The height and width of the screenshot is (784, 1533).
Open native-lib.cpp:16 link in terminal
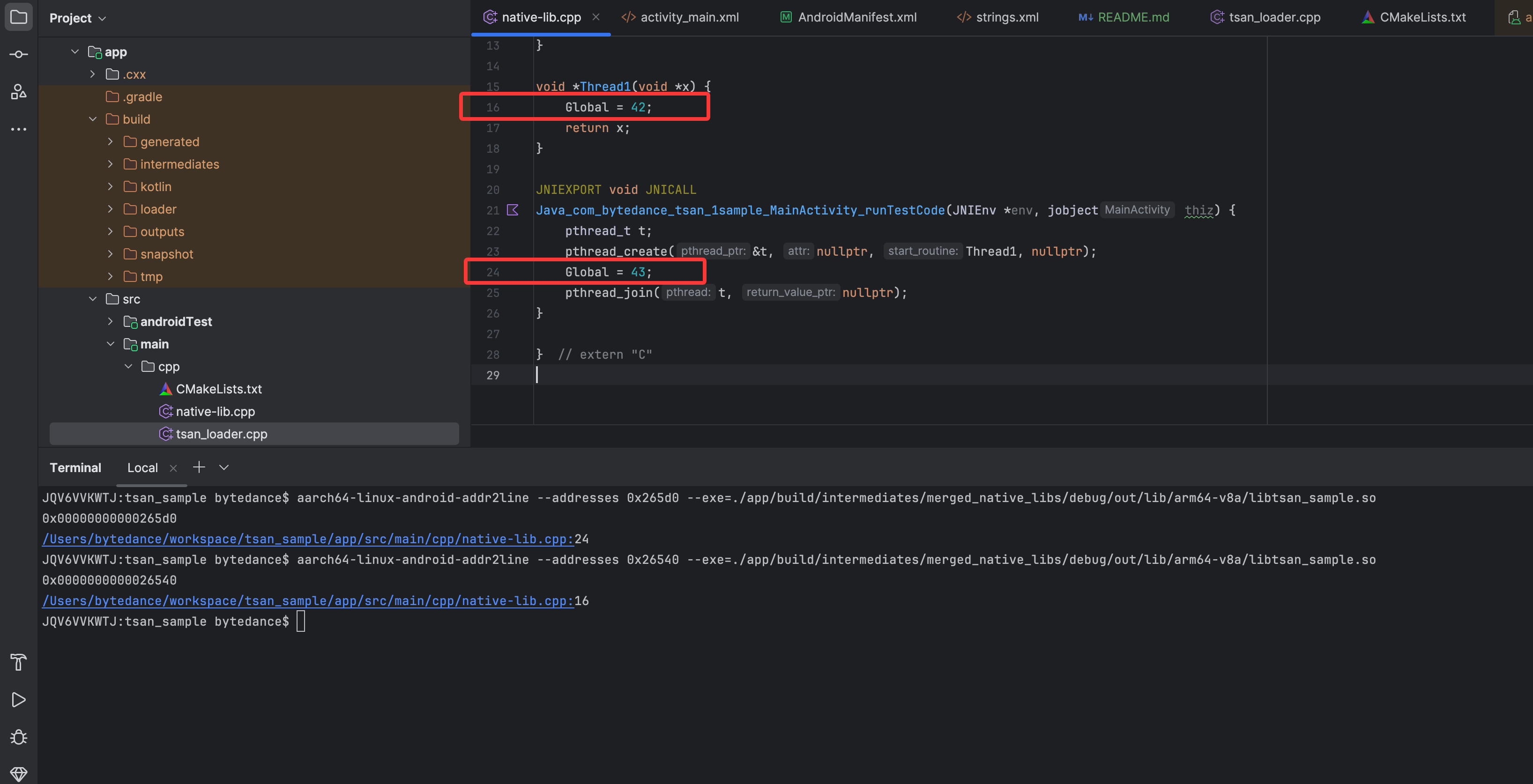tap(308, 601)
